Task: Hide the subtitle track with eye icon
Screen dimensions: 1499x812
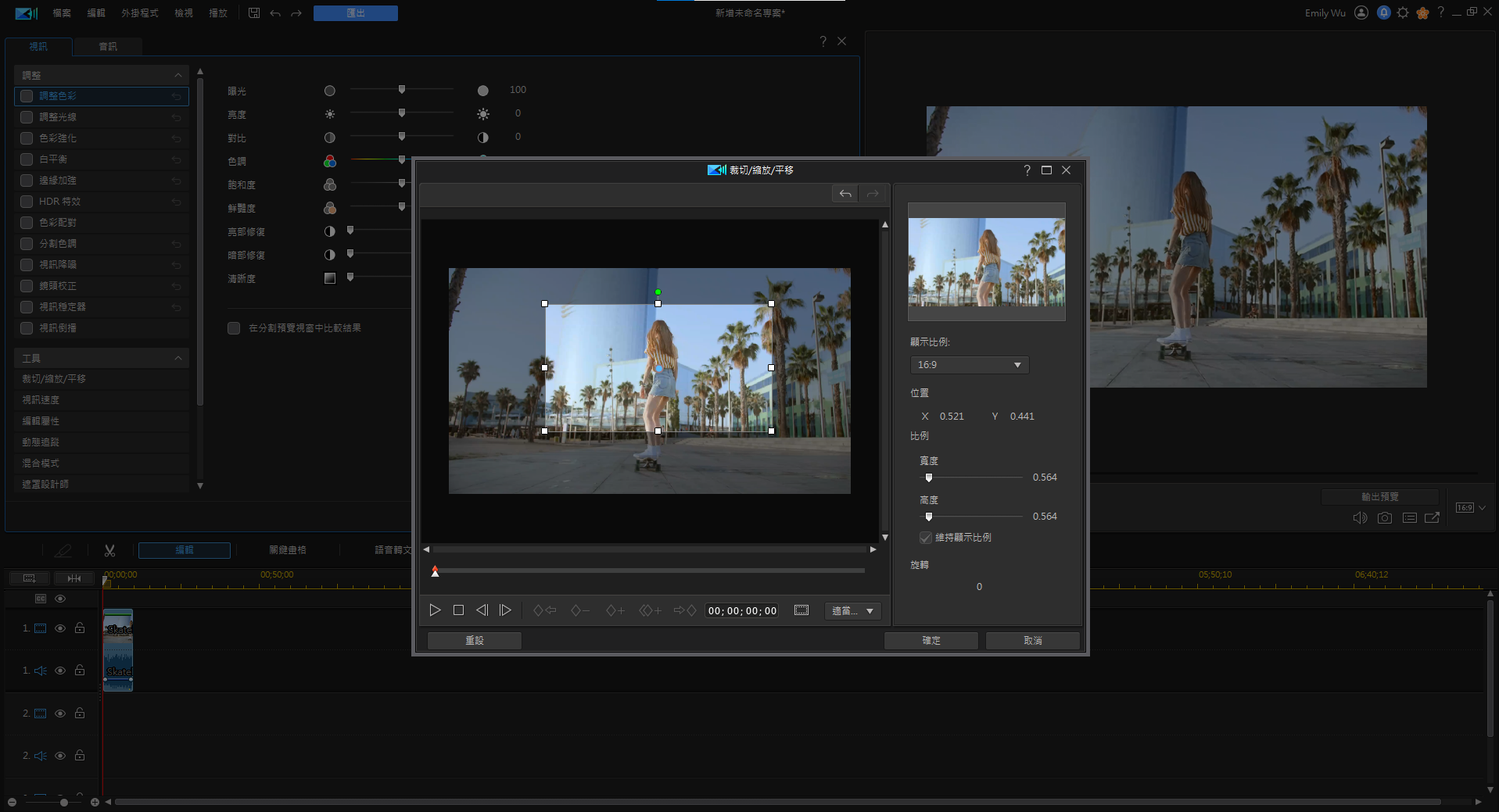Action: tap(60, 599)
